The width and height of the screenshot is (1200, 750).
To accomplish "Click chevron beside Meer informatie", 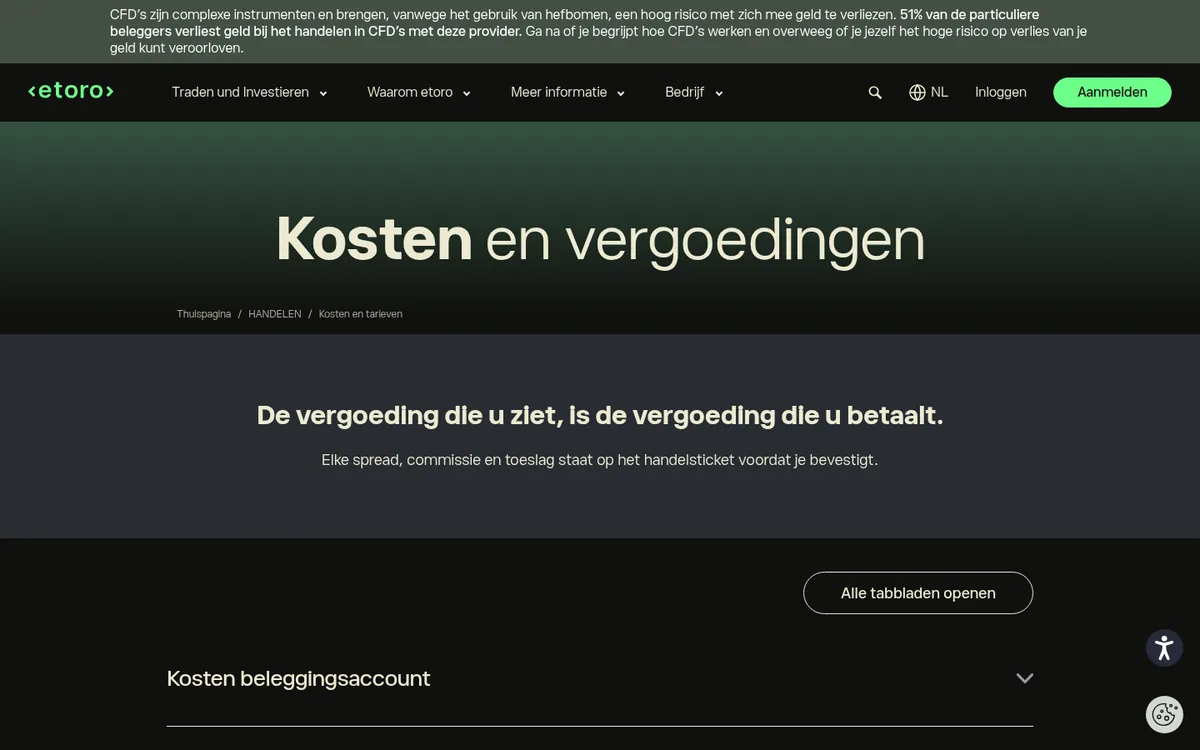I will (x=620, y=93).
